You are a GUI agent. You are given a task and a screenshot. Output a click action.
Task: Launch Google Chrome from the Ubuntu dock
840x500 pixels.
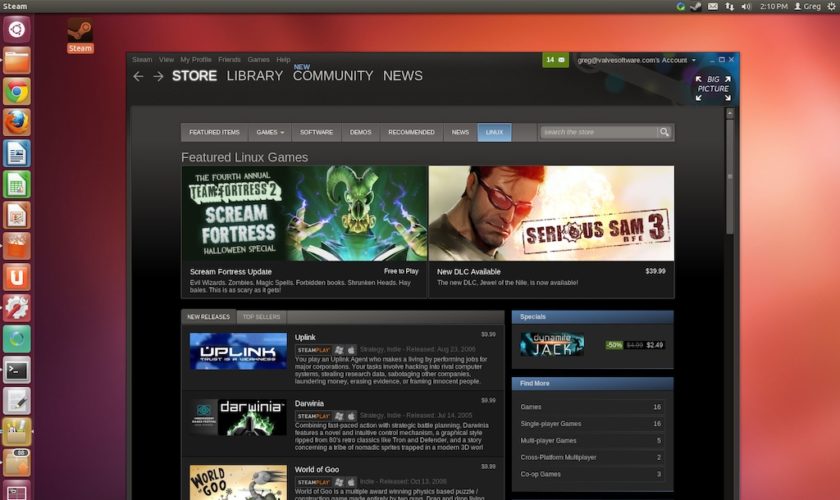tap(17, 91)
